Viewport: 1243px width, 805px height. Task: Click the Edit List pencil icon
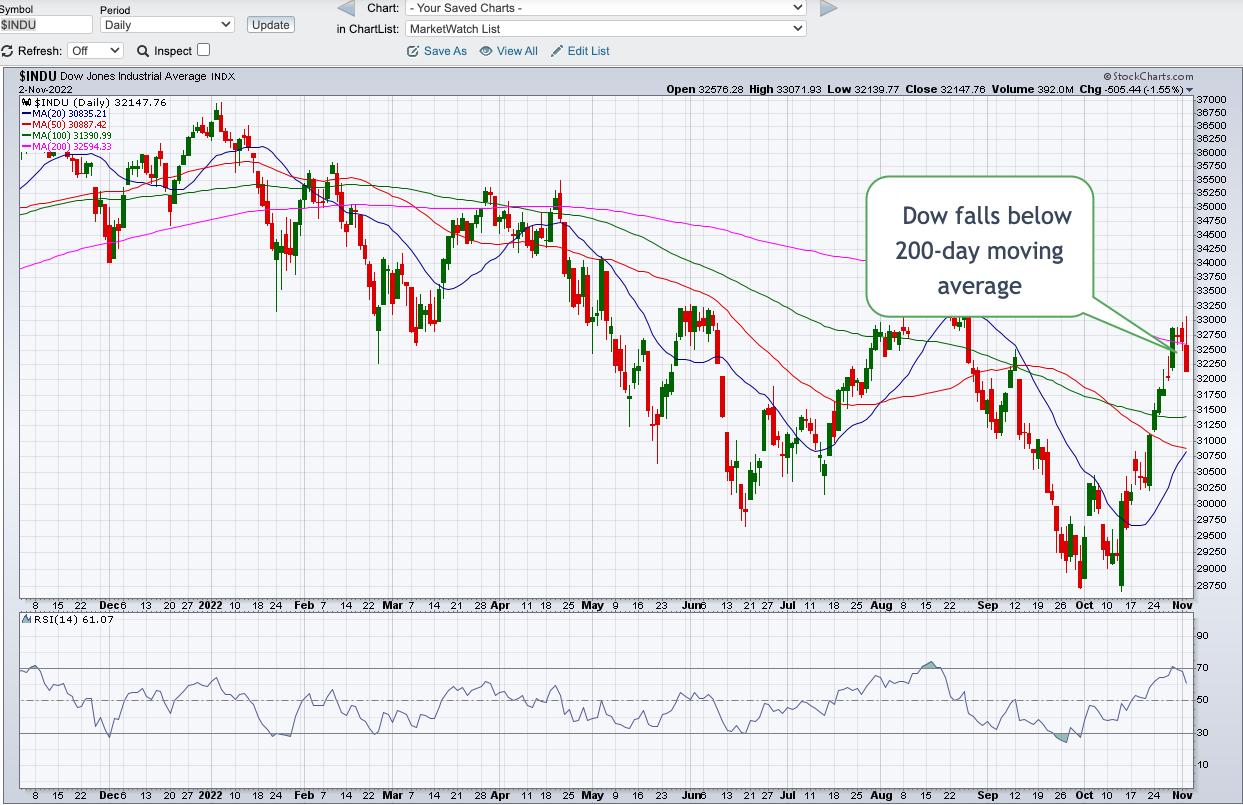(557, 51)
